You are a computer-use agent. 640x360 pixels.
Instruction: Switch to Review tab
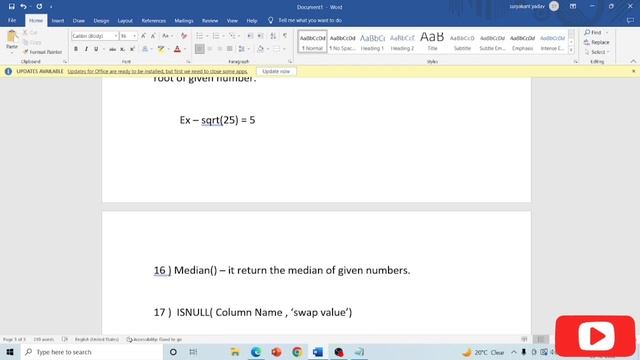click(210, 20)
